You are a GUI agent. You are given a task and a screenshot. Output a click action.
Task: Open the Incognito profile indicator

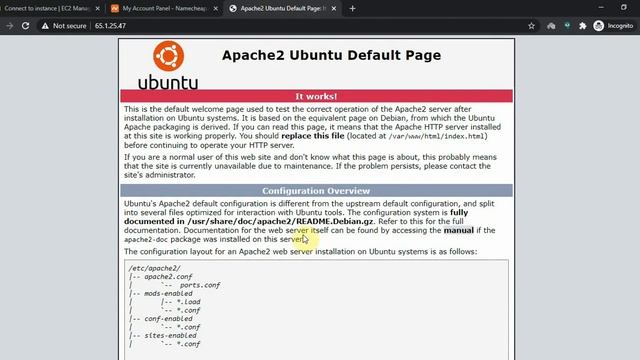[x=613, y=26]
